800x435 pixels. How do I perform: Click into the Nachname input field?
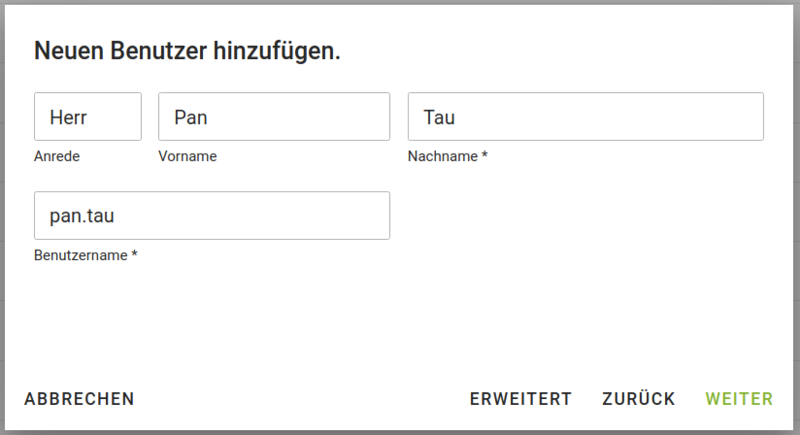[x=585, y=117]
